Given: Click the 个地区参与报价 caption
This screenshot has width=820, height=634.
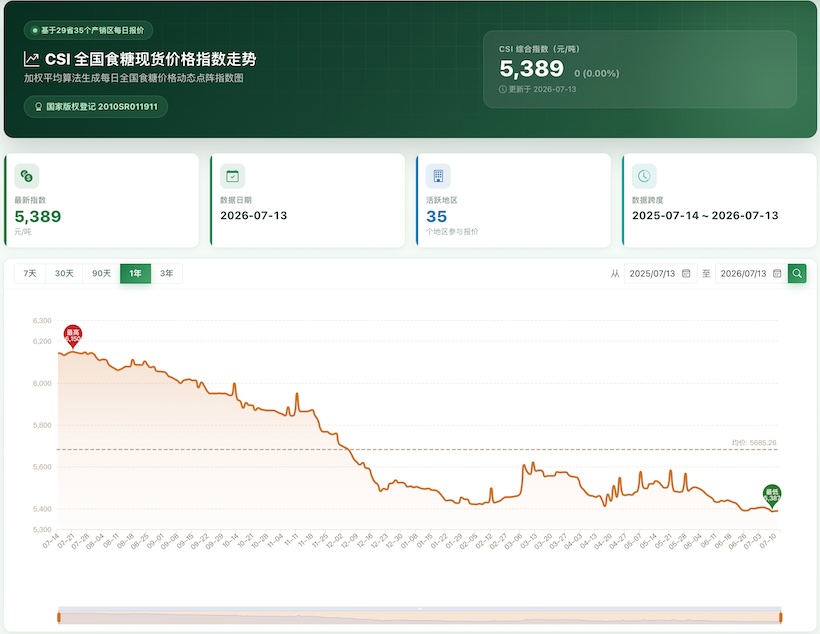Looking at the screenshot, I should (x=452, y=232).
